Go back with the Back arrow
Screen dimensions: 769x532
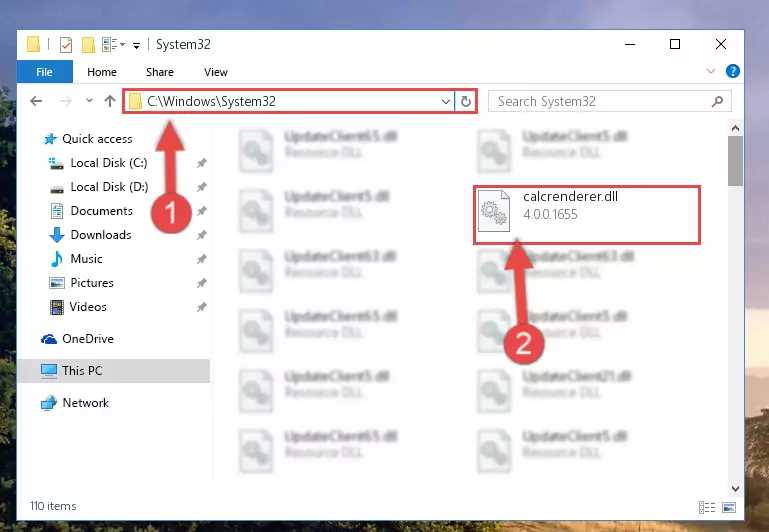pos(36,101)
